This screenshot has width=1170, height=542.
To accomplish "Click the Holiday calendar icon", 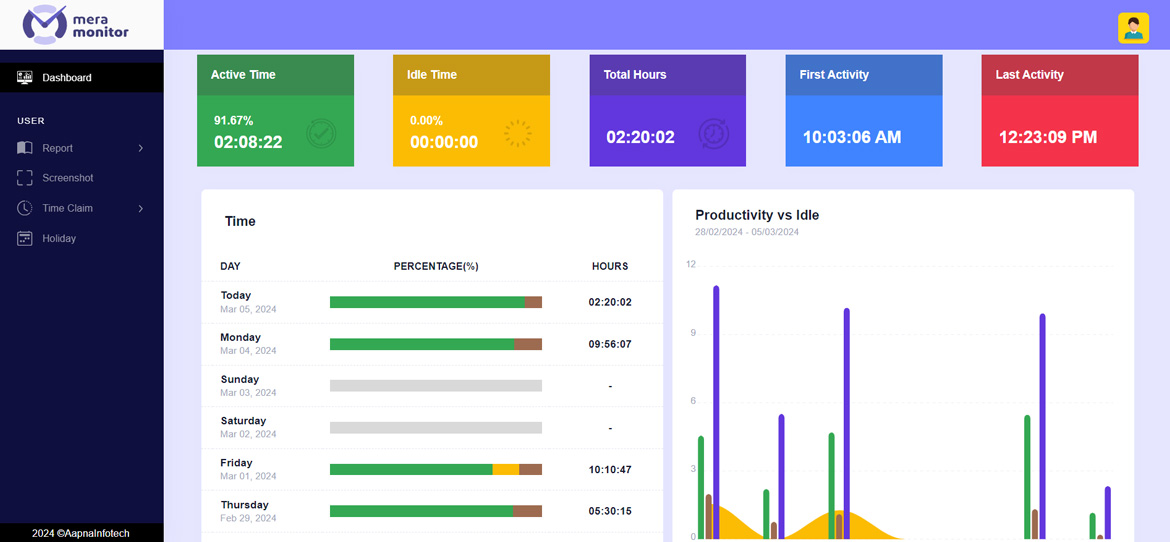I will 25,239.
